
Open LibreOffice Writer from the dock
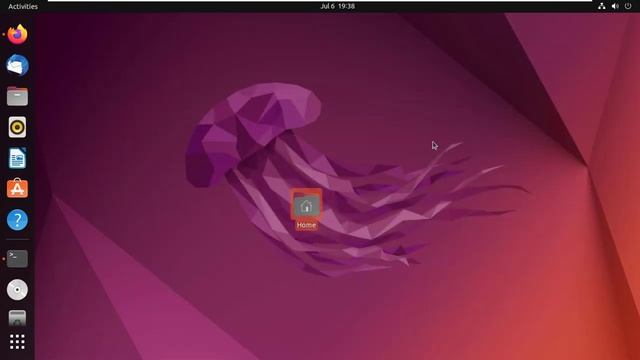click(x=17, y=158)
